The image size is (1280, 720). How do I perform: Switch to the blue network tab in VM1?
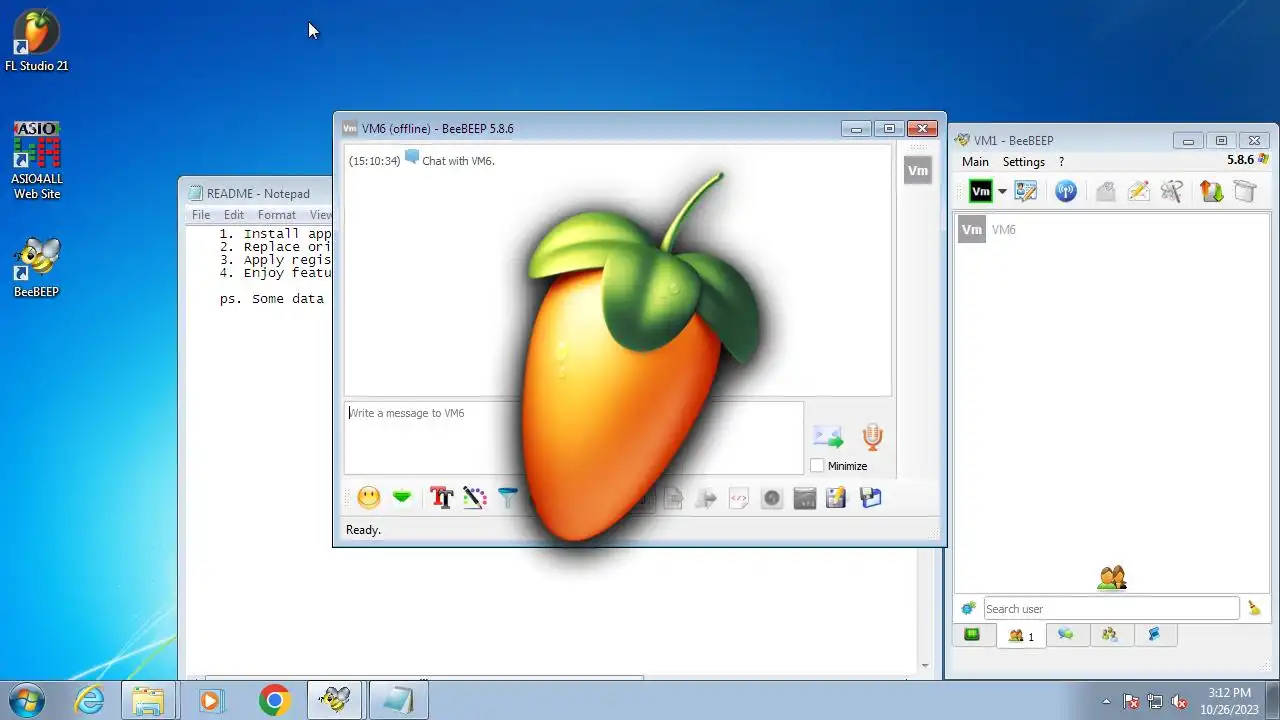(1154, 634)
